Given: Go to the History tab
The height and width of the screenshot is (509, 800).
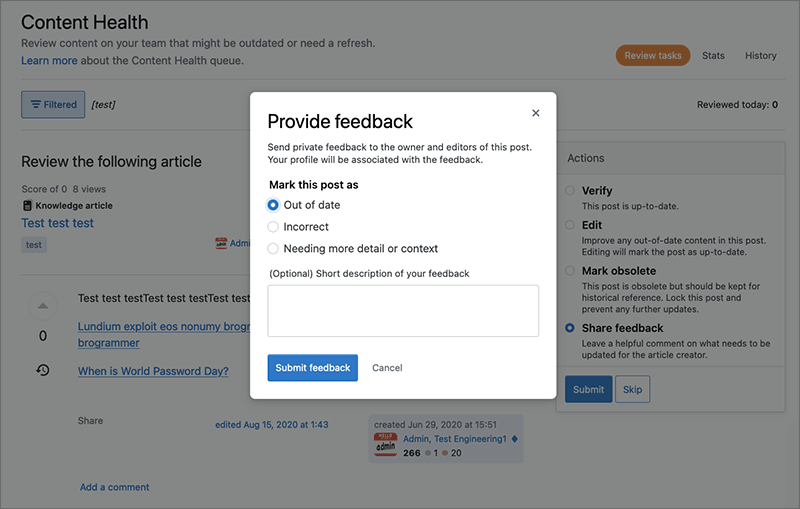Looking at the screenshot, I should point(761,56).
